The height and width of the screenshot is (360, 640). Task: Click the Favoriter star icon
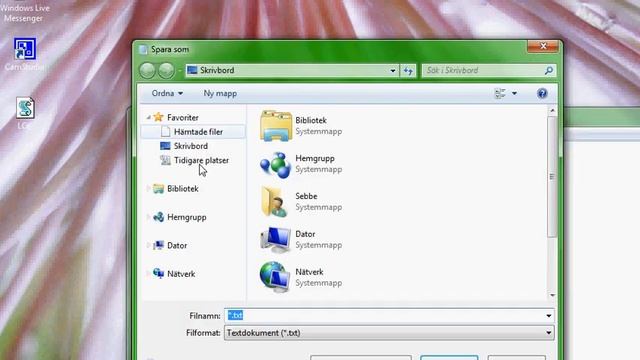[158, 118]
